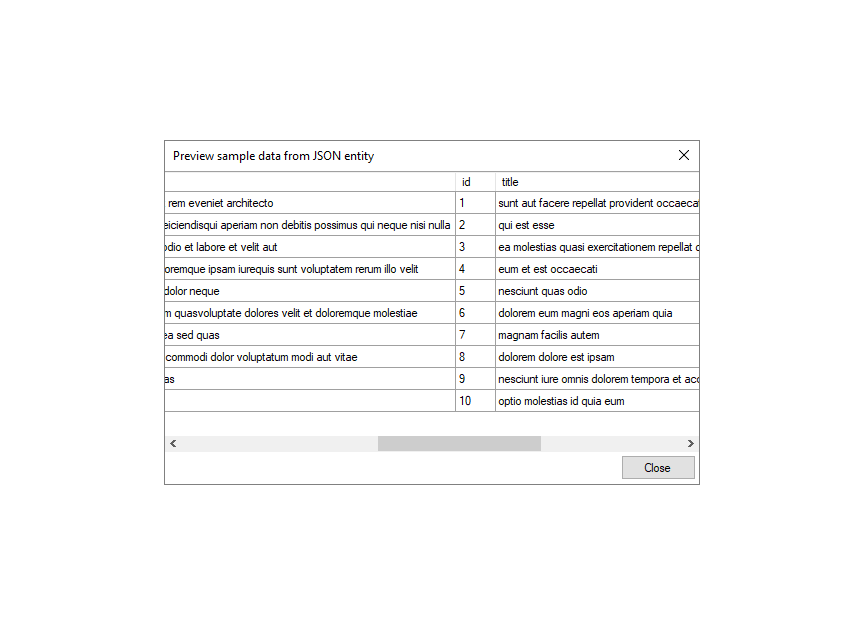Click the cell with id 10
Screen dimensions: 865x626
475,401
